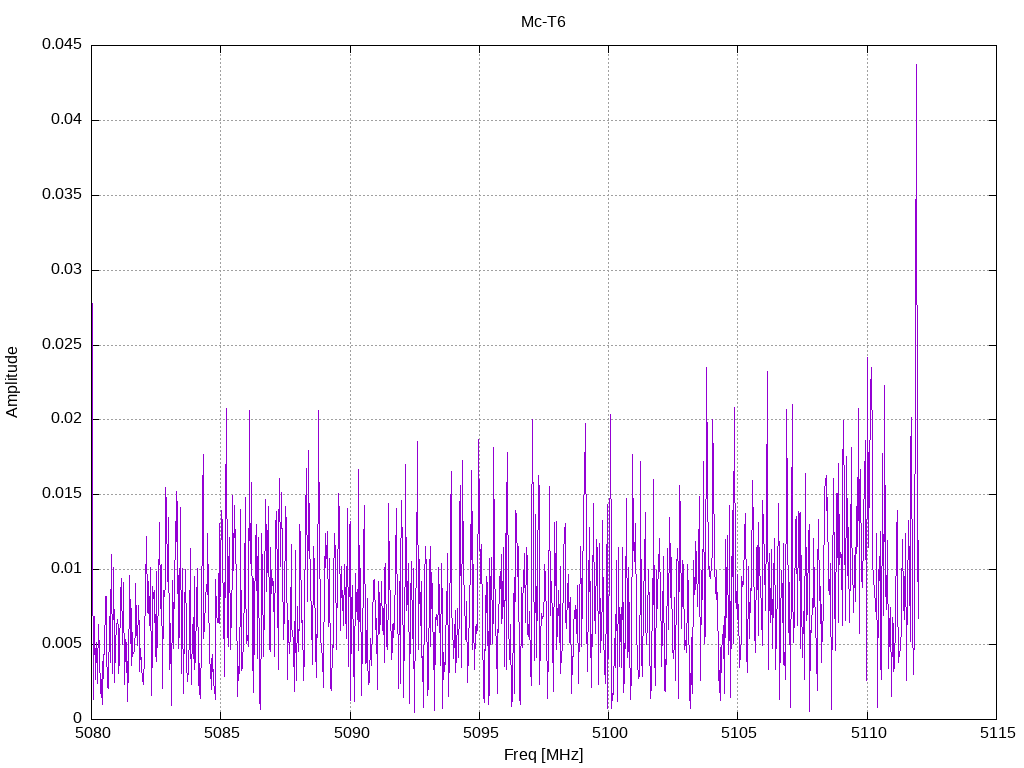
Task: Click the tip of the tallest peak near 5112 MHz
Action: 916,65
